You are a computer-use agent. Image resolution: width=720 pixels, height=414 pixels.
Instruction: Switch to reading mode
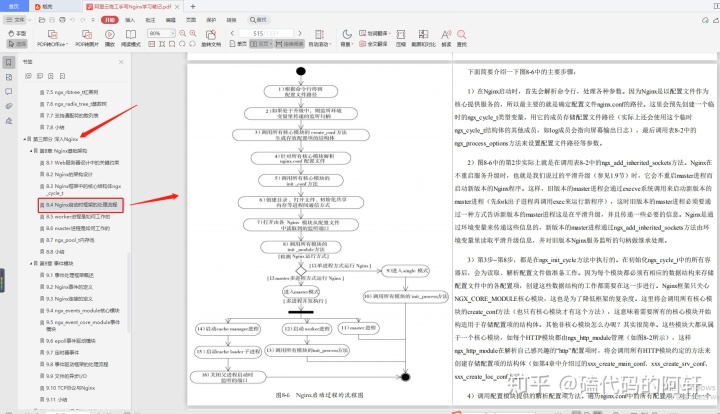point(131,38)
